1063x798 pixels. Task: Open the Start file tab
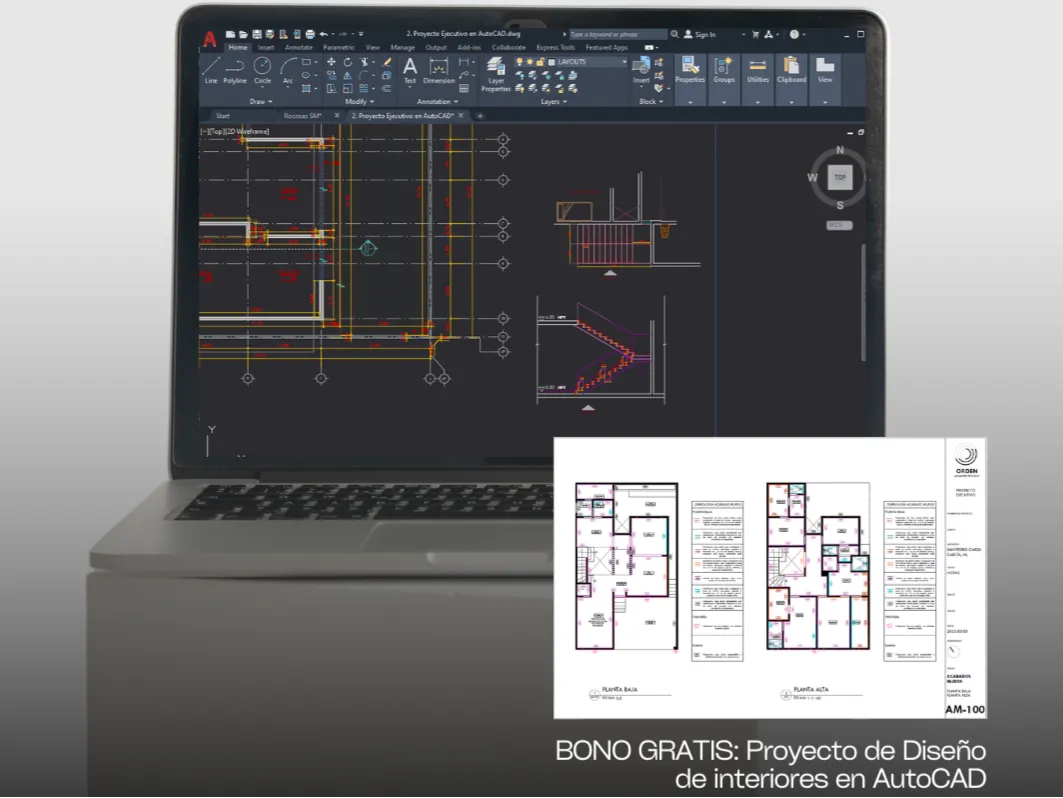pyautogui.click(x=222, y=116)
